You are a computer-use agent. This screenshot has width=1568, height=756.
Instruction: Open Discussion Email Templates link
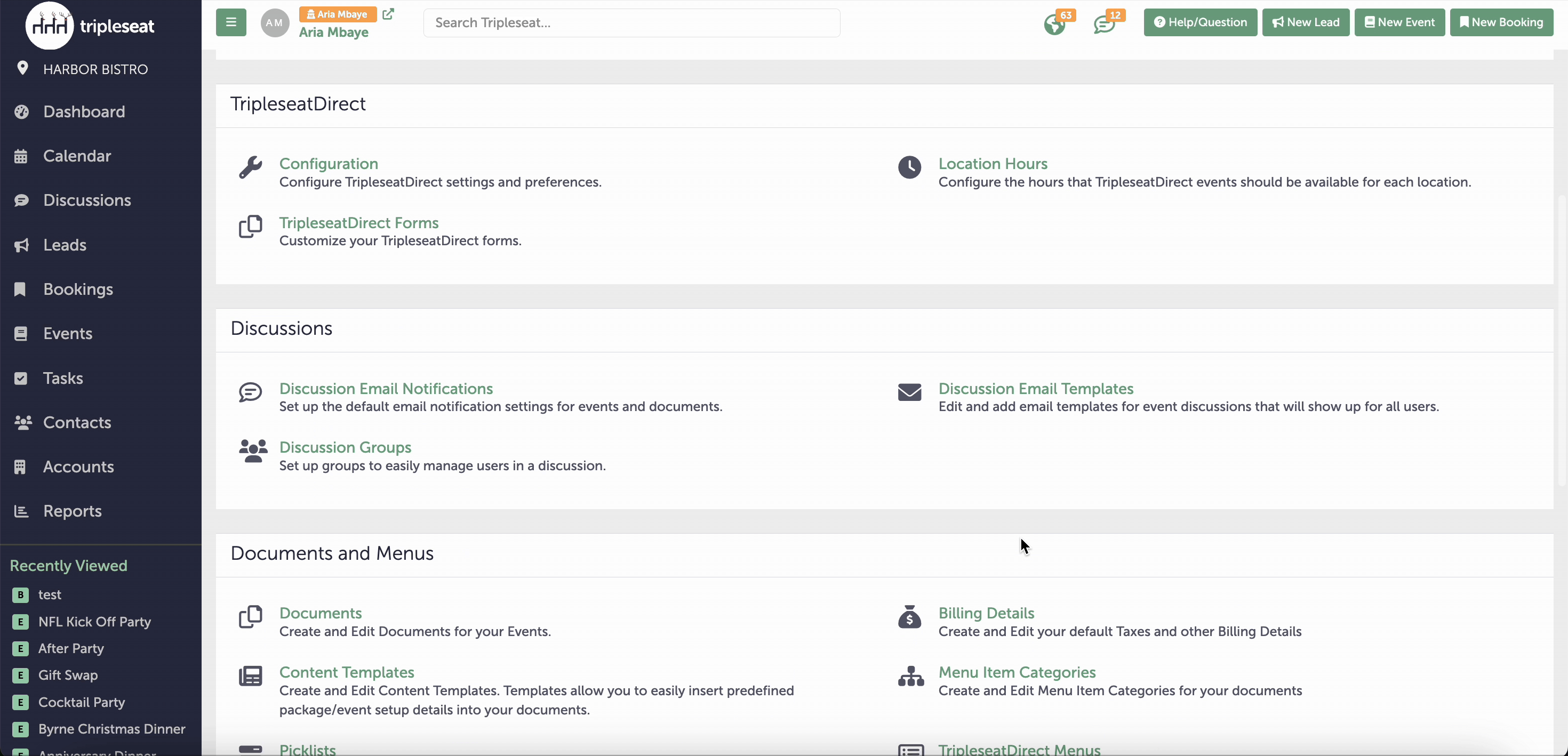pyautogui.click(x=1036, y=388)
